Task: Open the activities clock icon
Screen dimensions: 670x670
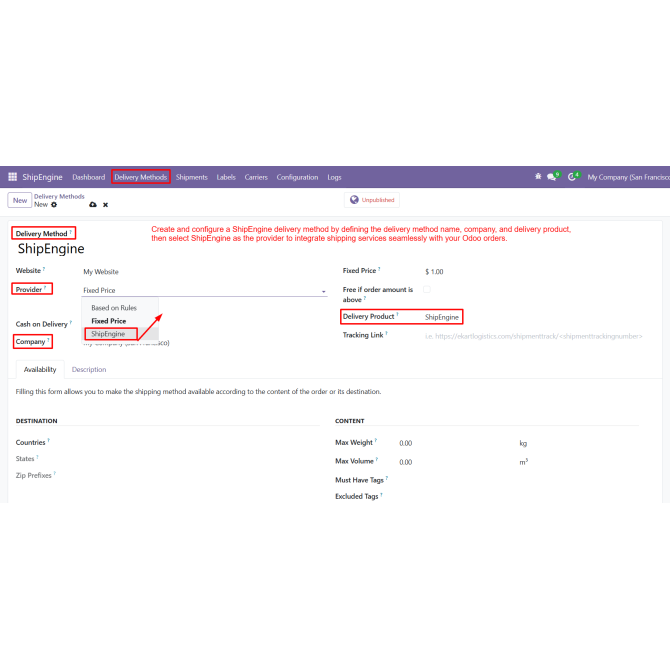Action: point(572,177)
